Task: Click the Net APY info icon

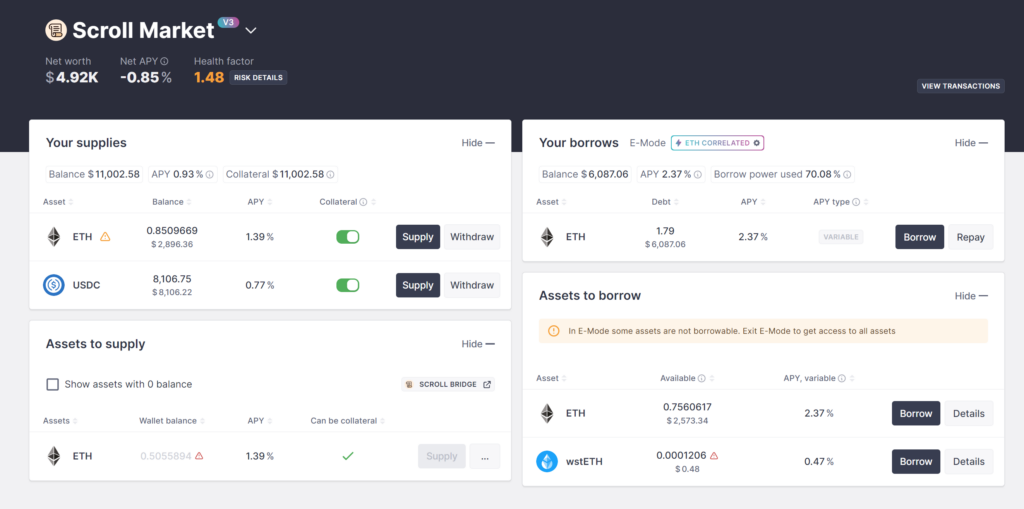Action: [x=165, y=61]
